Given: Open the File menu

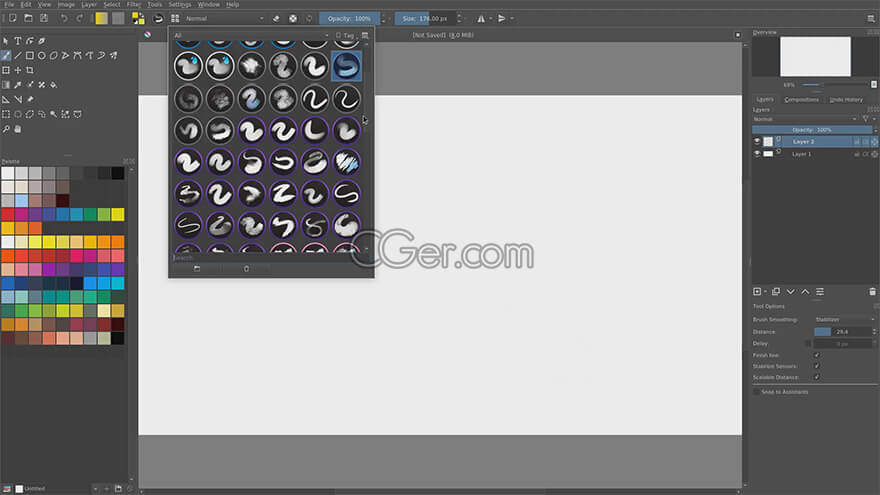Looking at the screenshot, I should (x=10, y=4).
